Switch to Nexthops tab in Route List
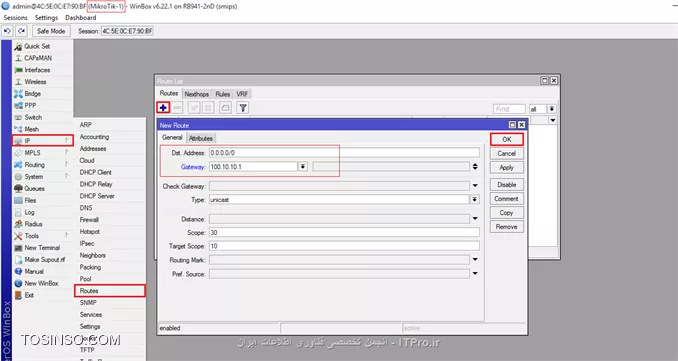678x361 pixels. [x=196, y=94]
